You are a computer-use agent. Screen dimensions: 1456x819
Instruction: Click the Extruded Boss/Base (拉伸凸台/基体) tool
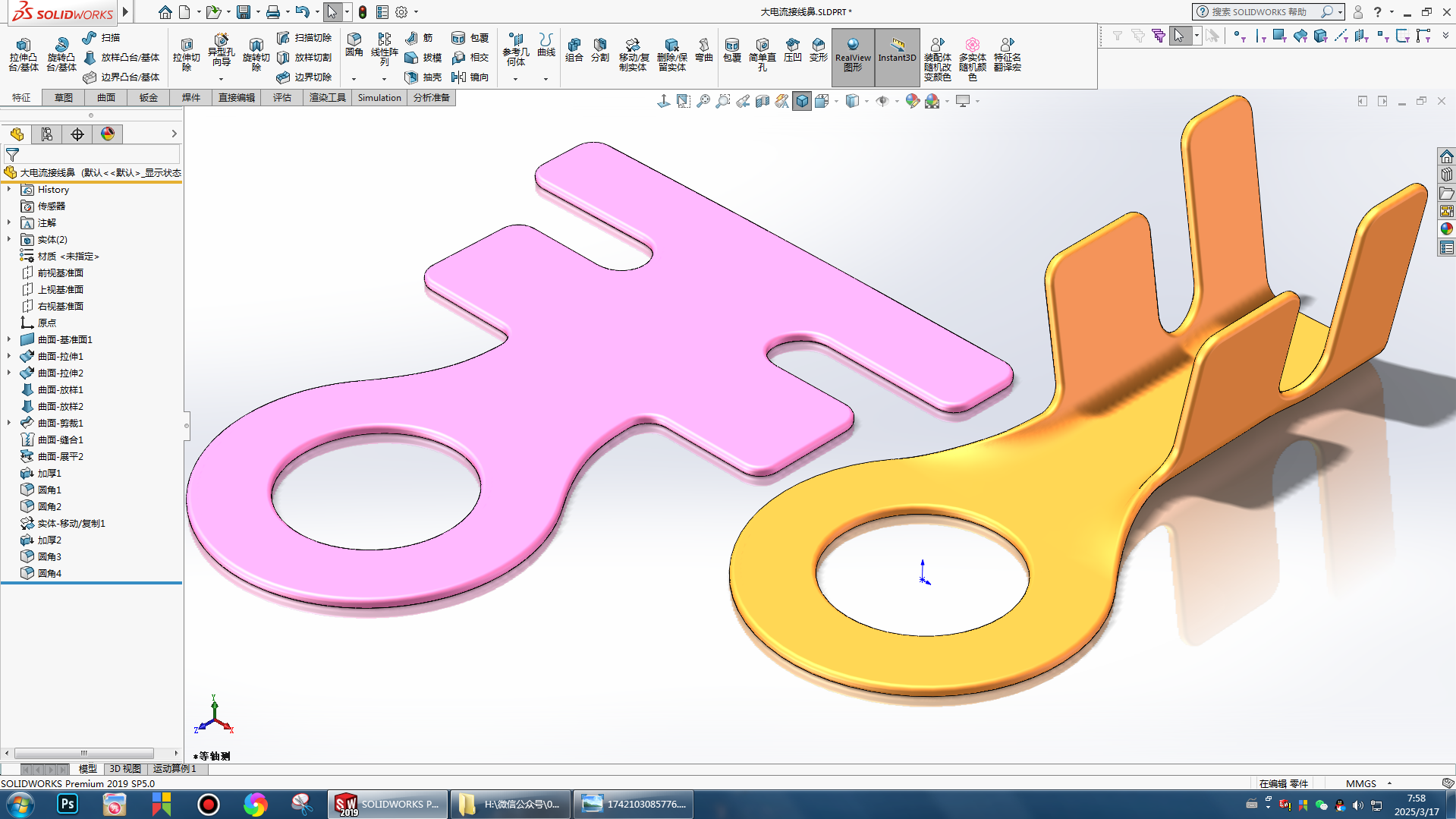23,55
